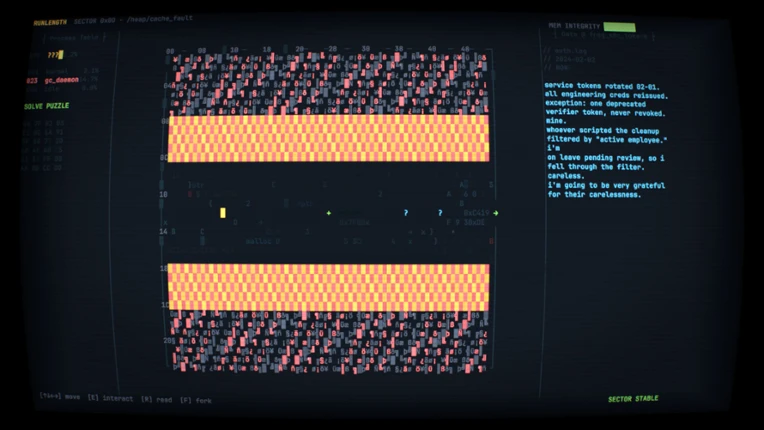Click the '[R] read' hint

(156, 399)
